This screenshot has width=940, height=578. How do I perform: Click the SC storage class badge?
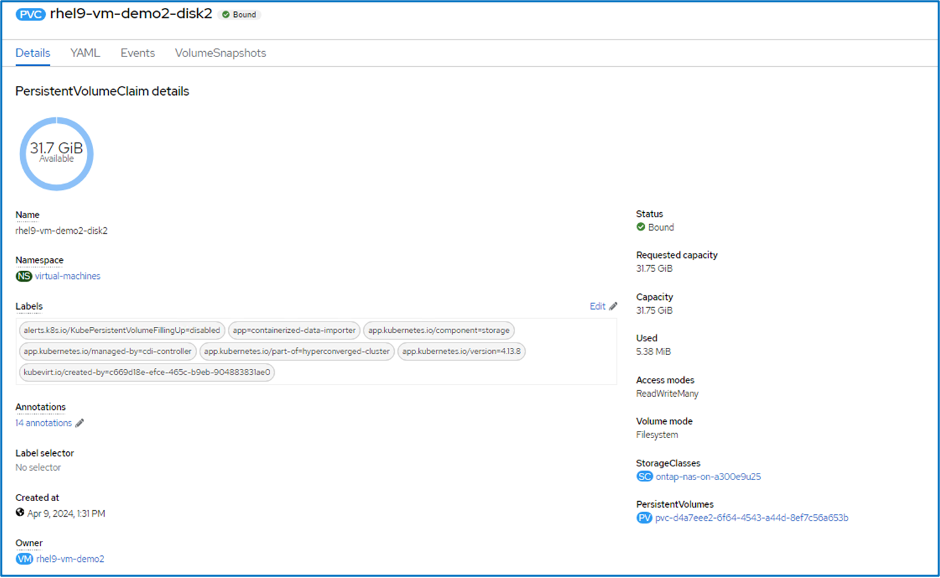point(644,477)
